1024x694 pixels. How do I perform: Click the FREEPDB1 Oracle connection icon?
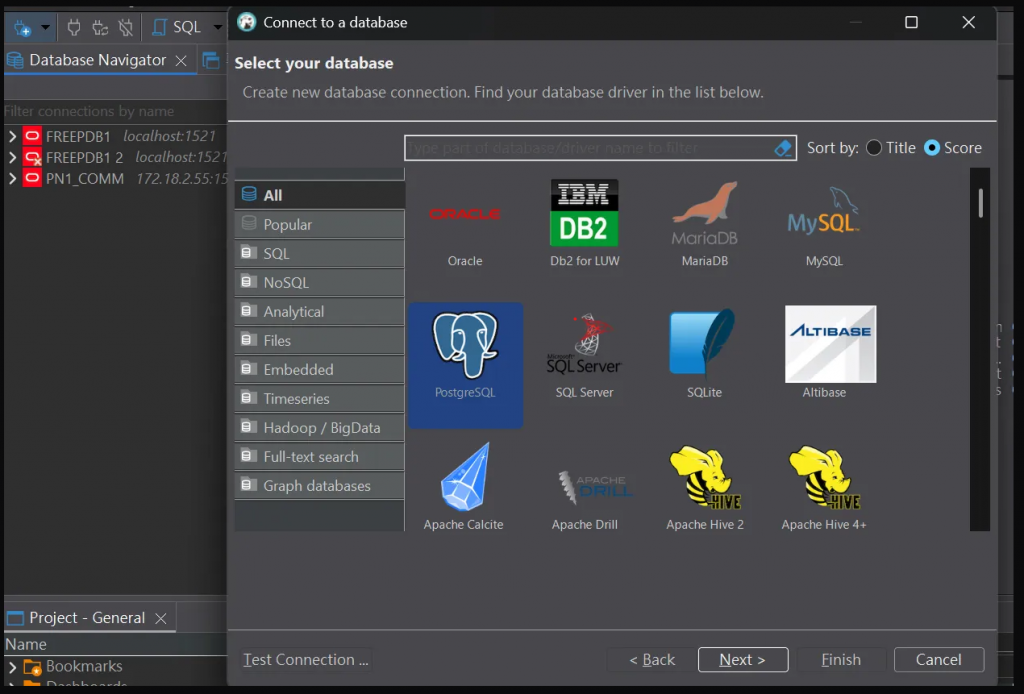click(x=32, y=136)
